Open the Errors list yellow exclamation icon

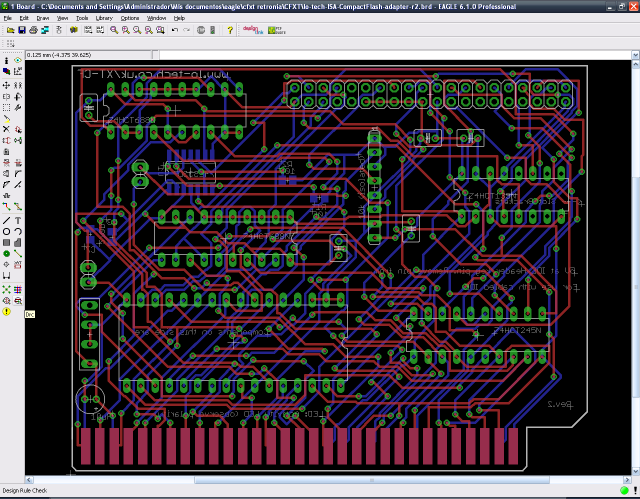coord(6,312)
